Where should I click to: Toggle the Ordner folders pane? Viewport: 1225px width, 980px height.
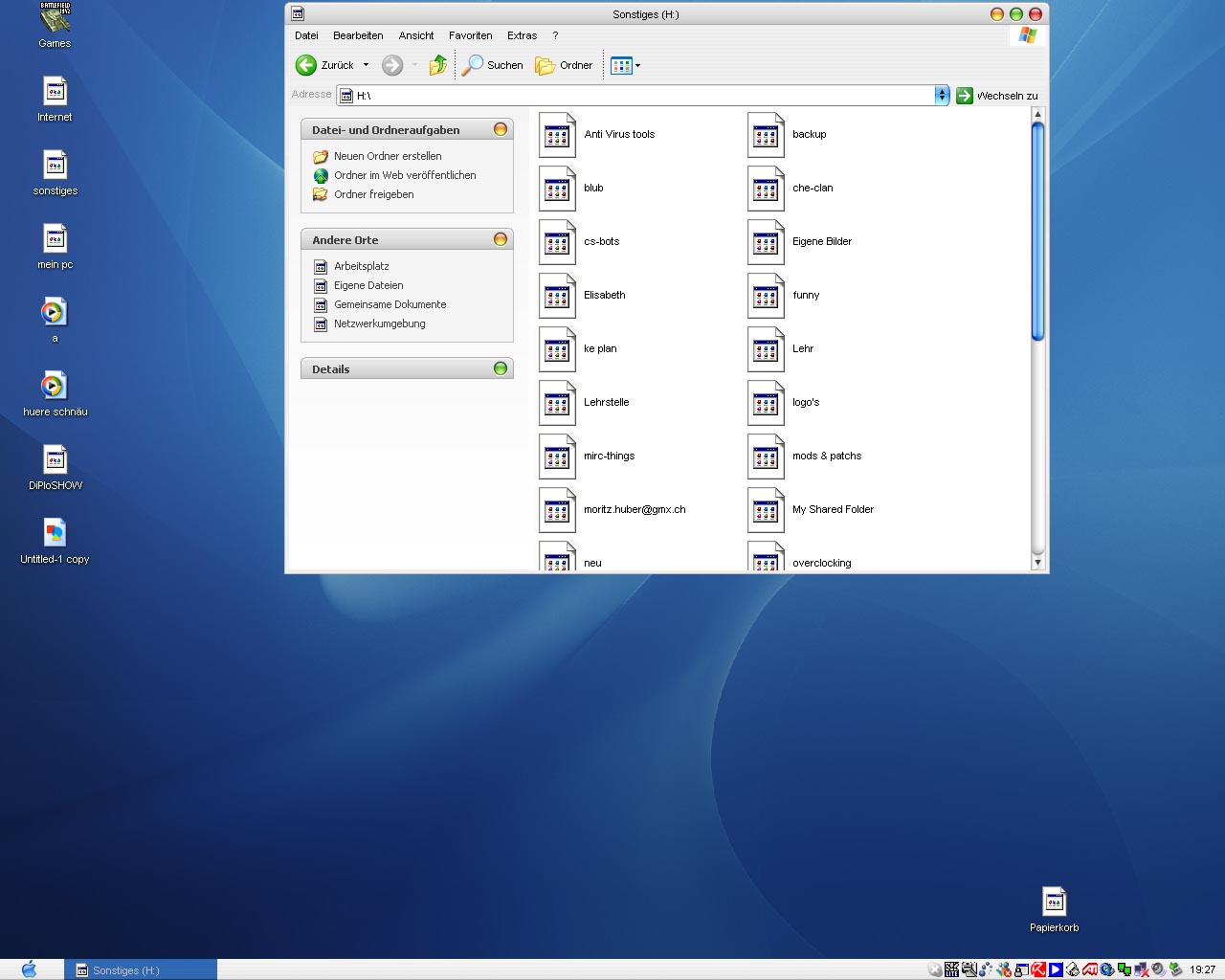click(564, 65)
